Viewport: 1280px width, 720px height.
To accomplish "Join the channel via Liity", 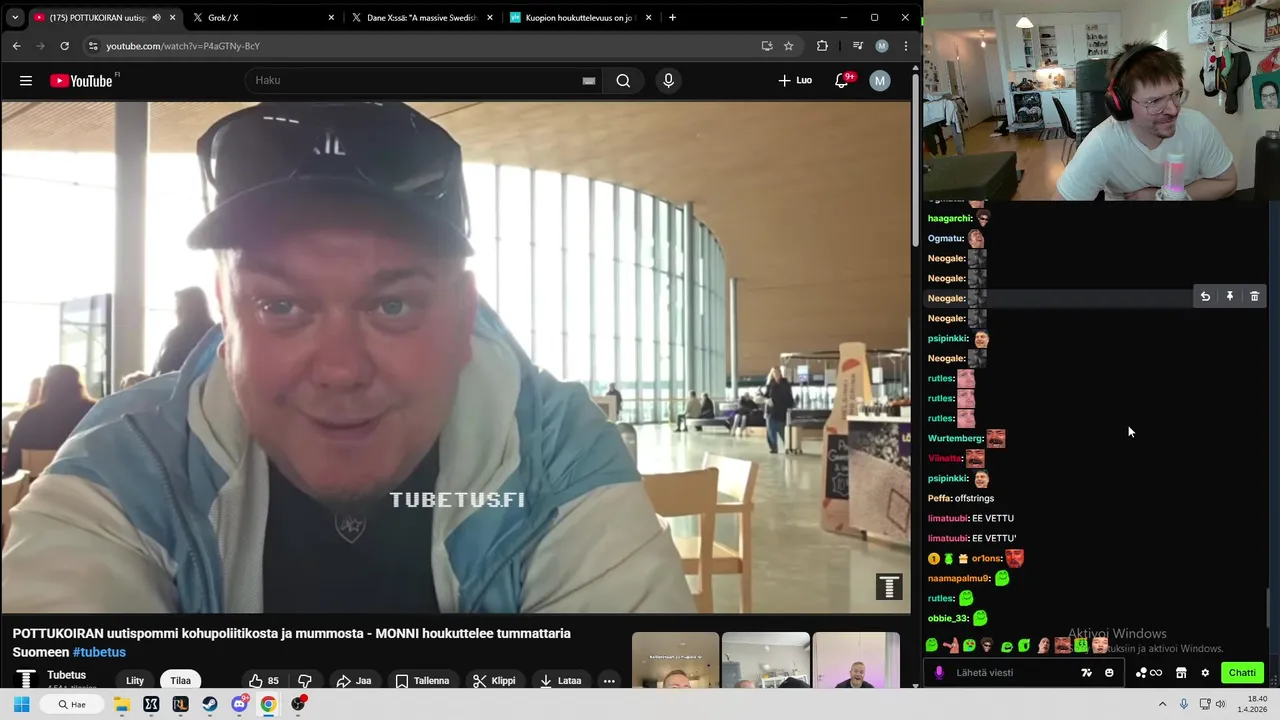I will tap(135, 681).
